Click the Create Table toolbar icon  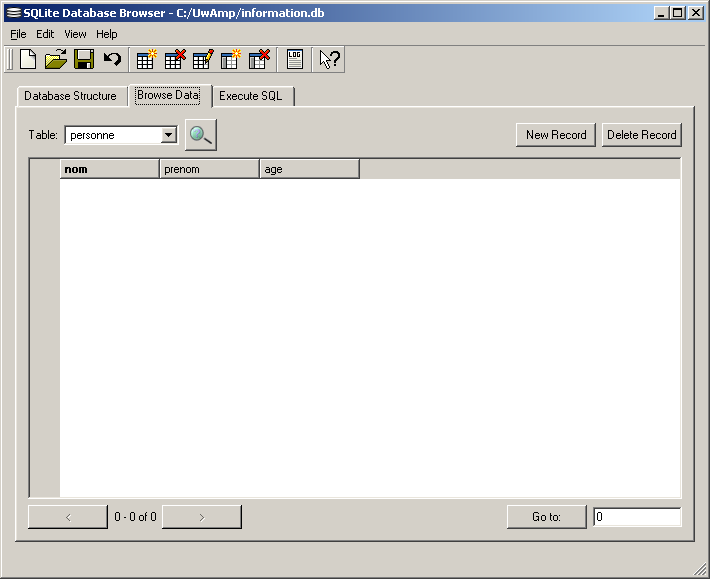pos(147,60)
